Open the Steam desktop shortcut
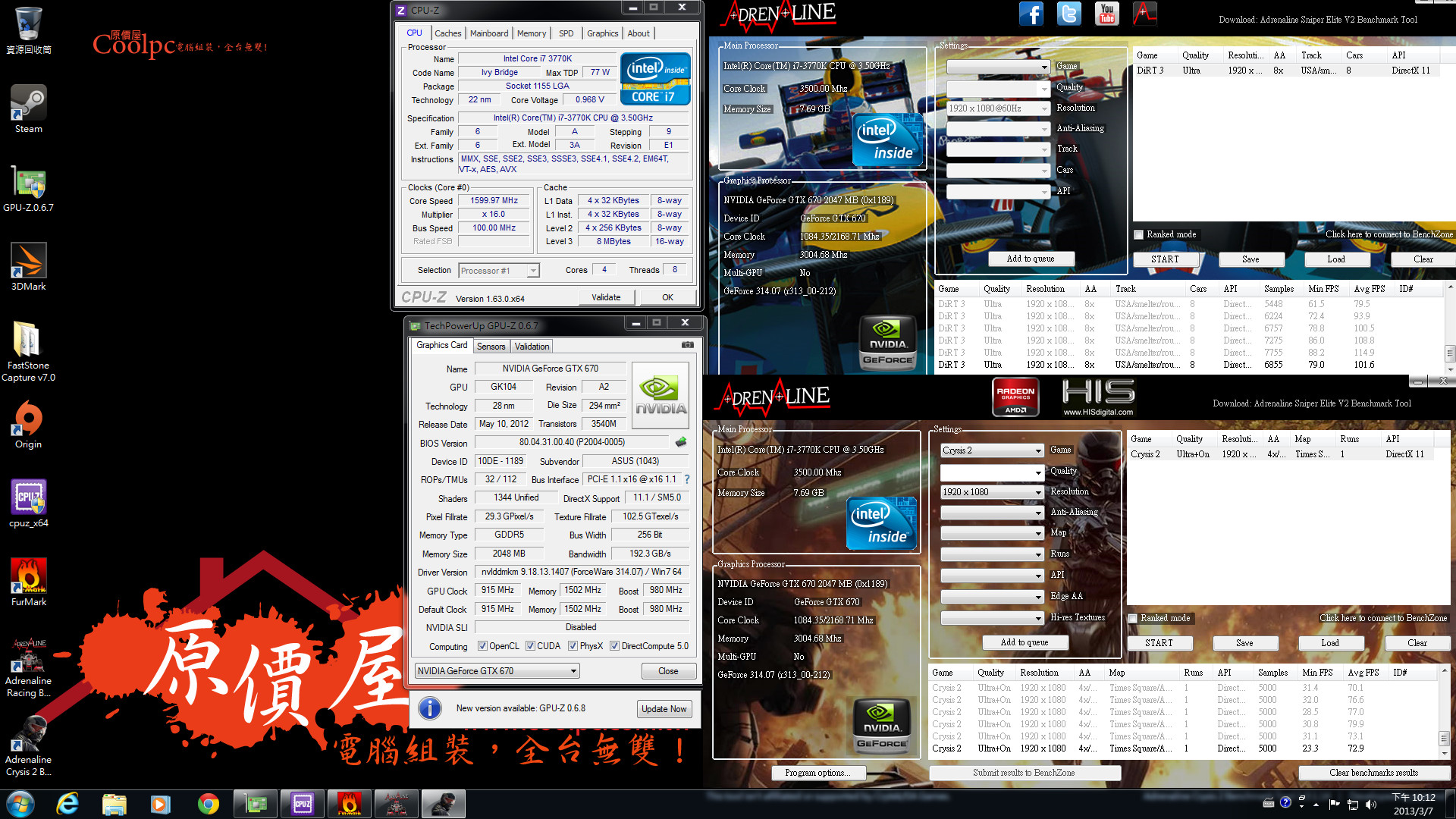Image resolution: width=1456 pixels, height=819 pixels. 28,108
